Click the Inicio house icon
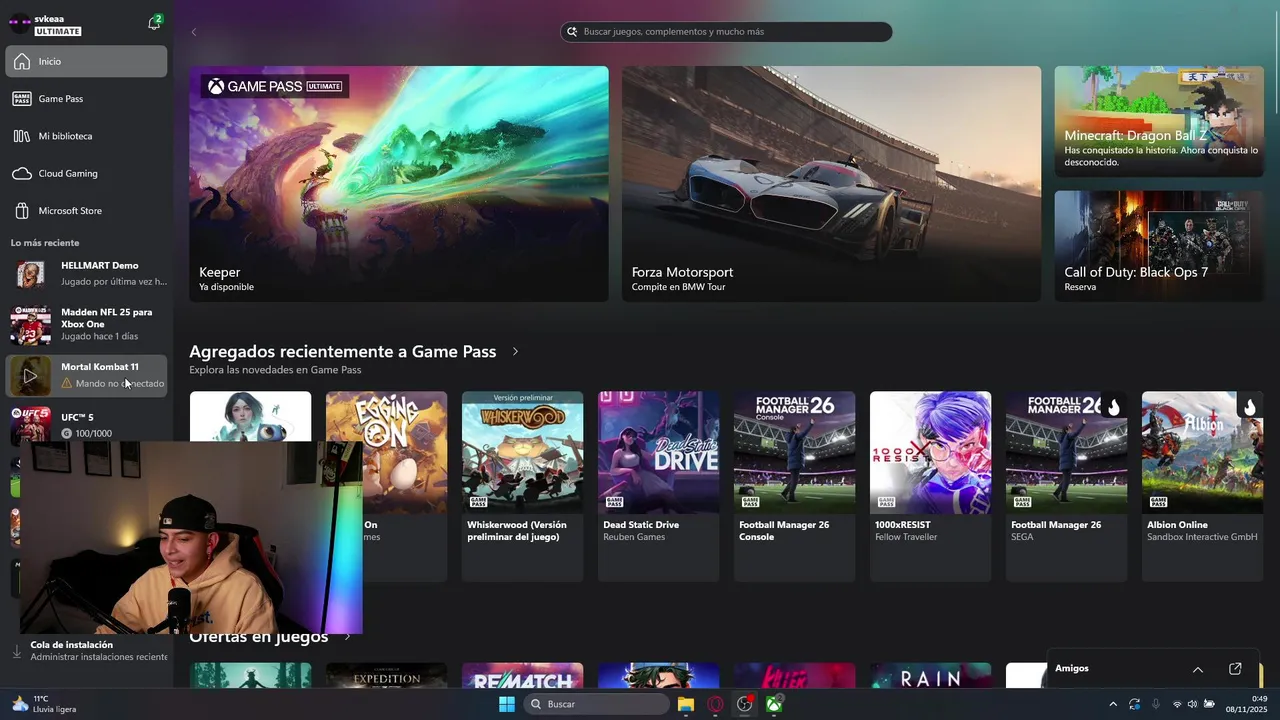1280x720 pixels. tap(22, 61)
